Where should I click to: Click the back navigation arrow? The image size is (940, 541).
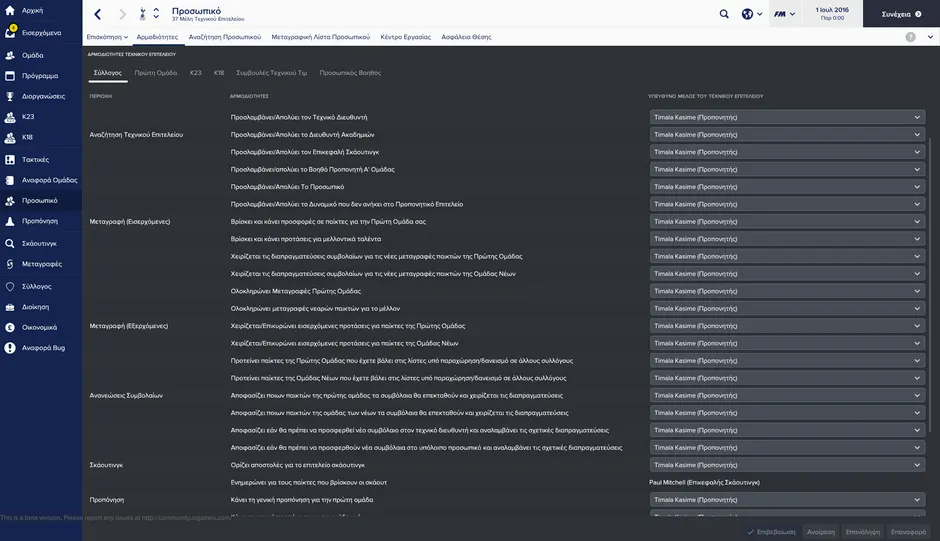pyautogui.click(x=97, y=14)
